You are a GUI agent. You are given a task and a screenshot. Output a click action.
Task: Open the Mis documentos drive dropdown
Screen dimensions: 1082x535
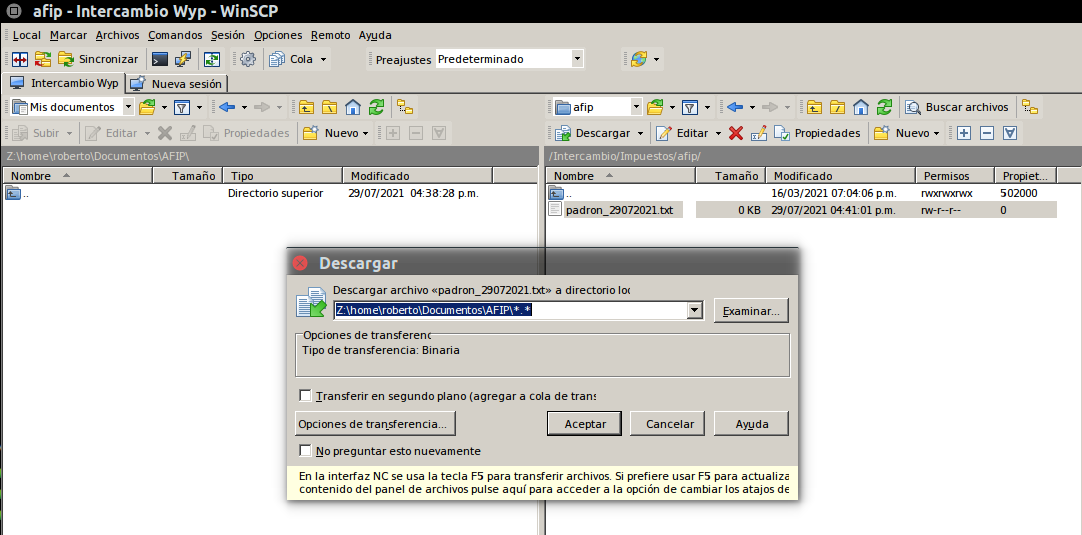[x=127, y=107]
